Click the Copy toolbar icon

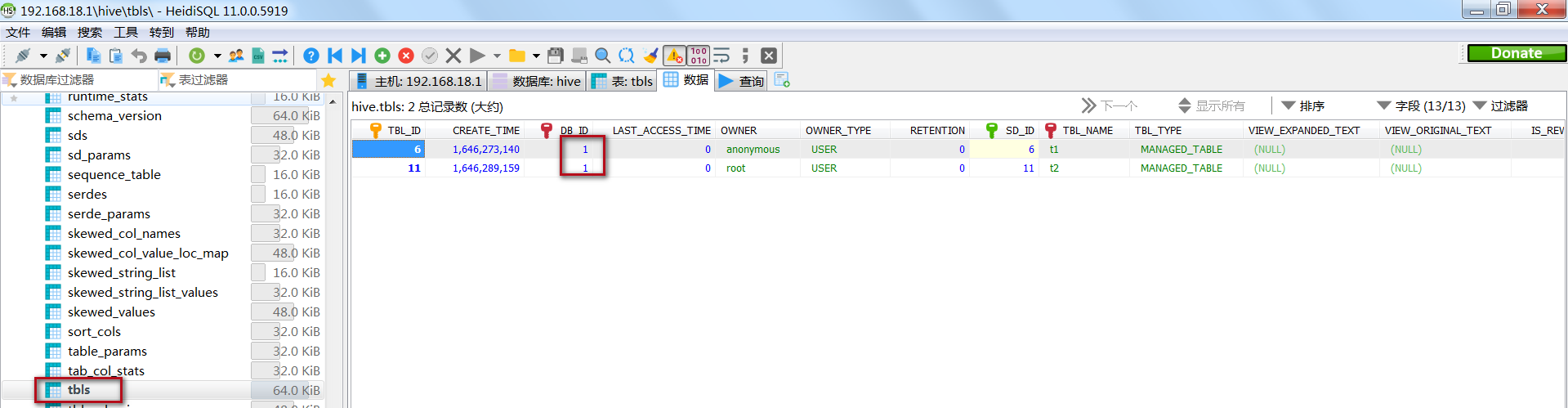(93, 56)
